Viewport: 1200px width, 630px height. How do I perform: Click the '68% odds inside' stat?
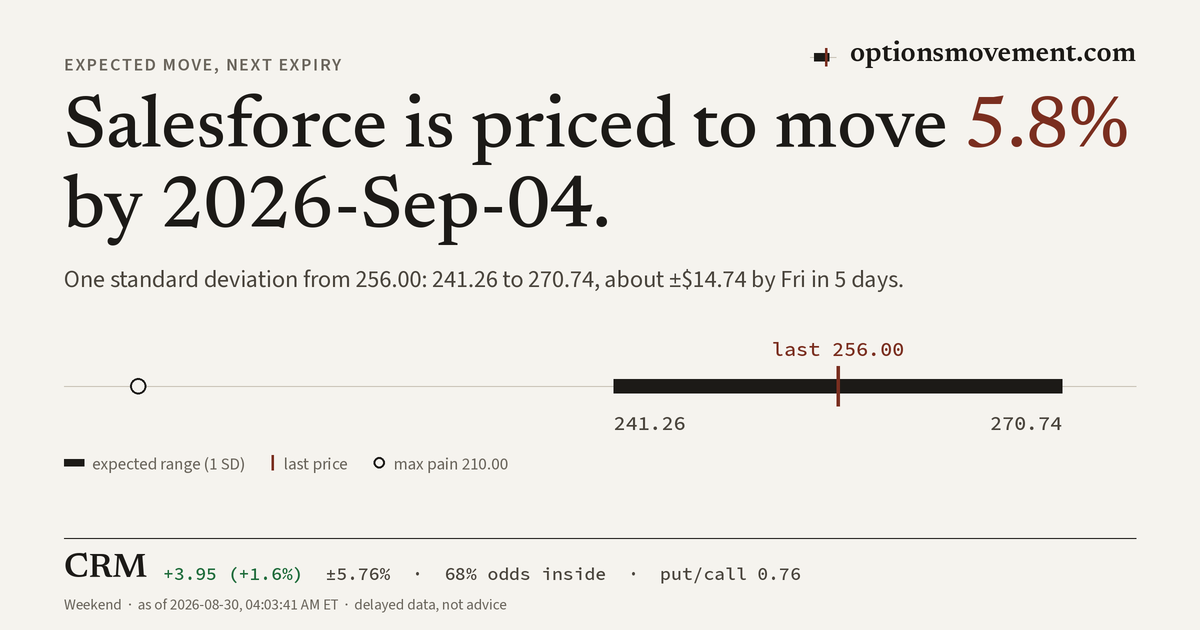pos(525,574)
